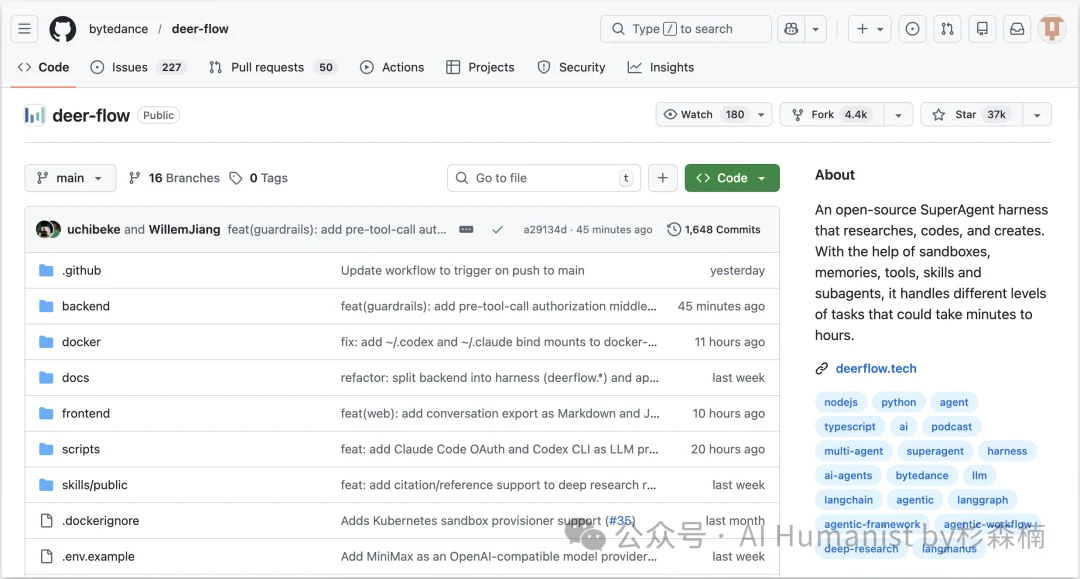Open the green Code dropdown
The image size is (1080, 579).
tap(731, 177)
